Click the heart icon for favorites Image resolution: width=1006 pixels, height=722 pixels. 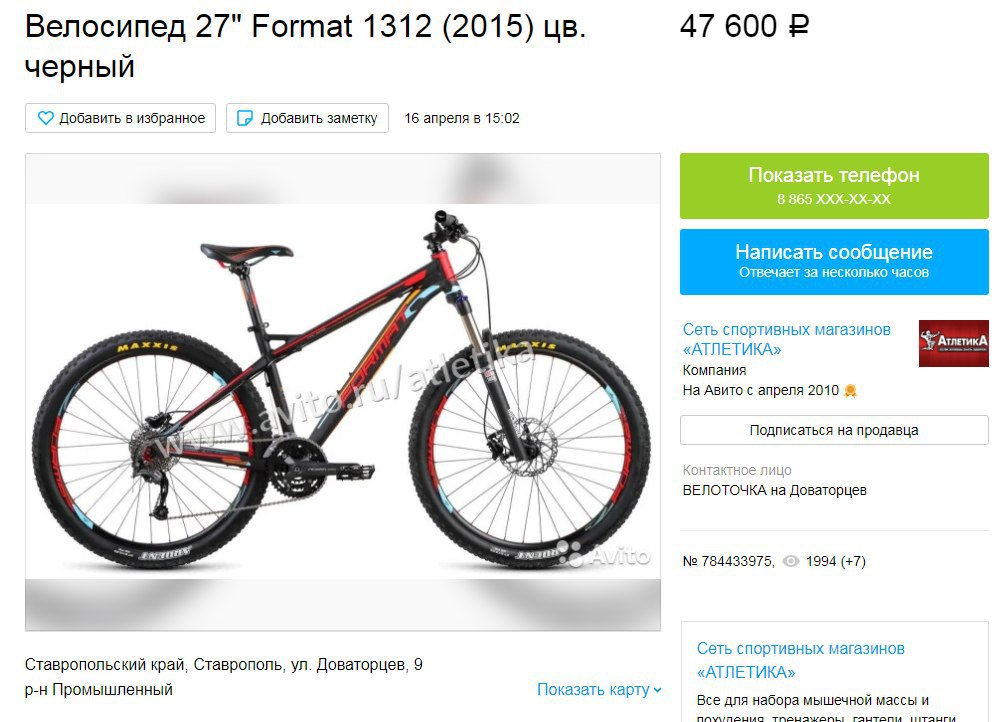46,118
